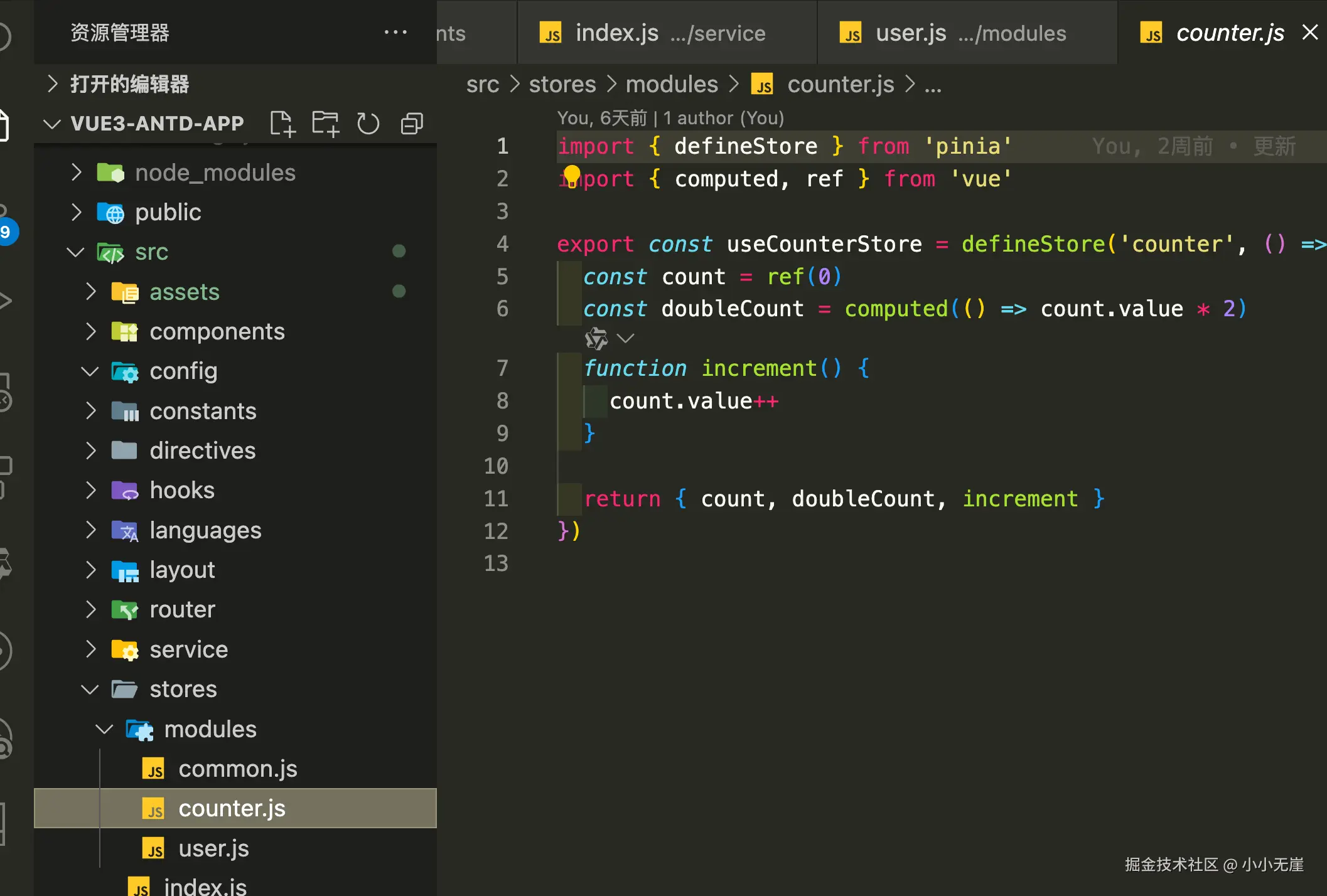Open explorer more actions ellipsis menu

(x=395, y=32)
